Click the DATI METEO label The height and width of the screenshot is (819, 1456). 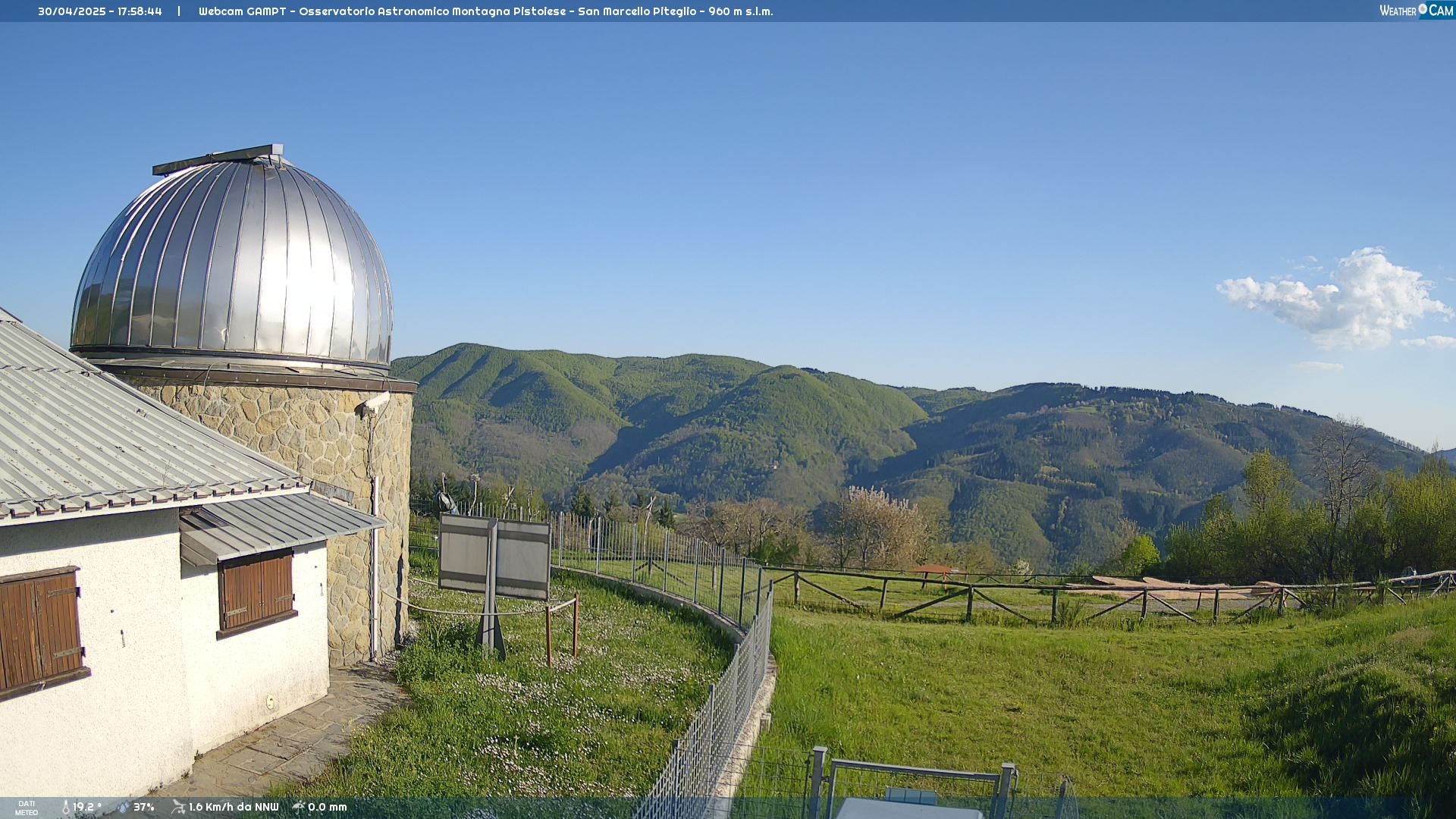pyautogui.click(x=27, y=808)
